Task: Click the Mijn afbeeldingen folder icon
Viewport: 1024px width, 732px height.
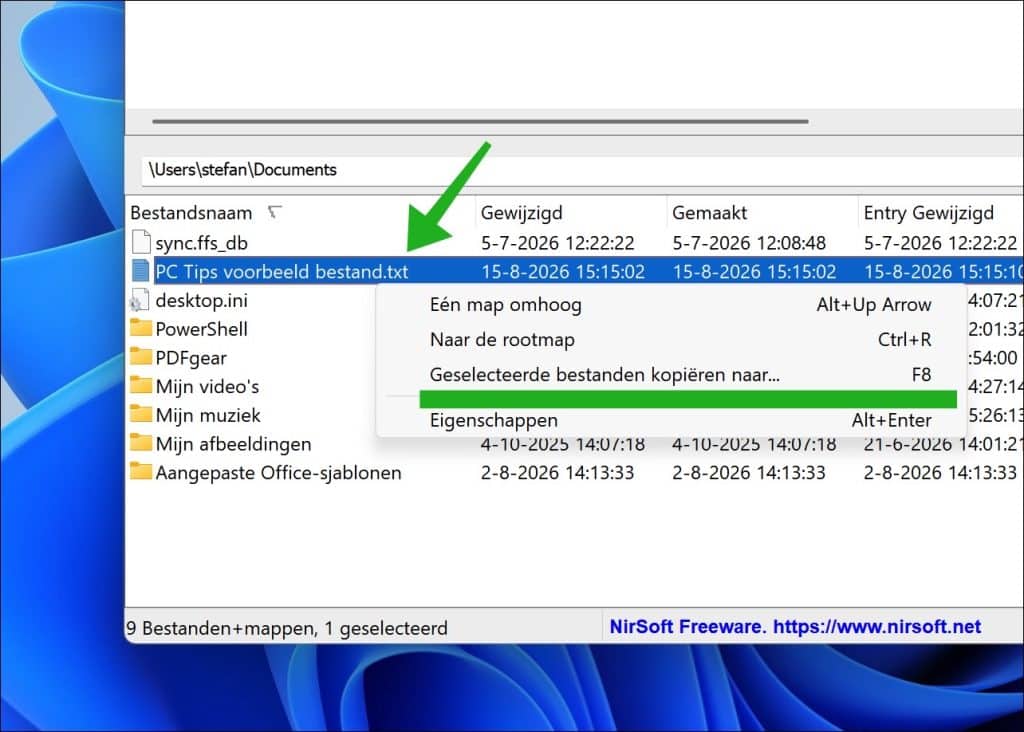Action: point(140,443)
